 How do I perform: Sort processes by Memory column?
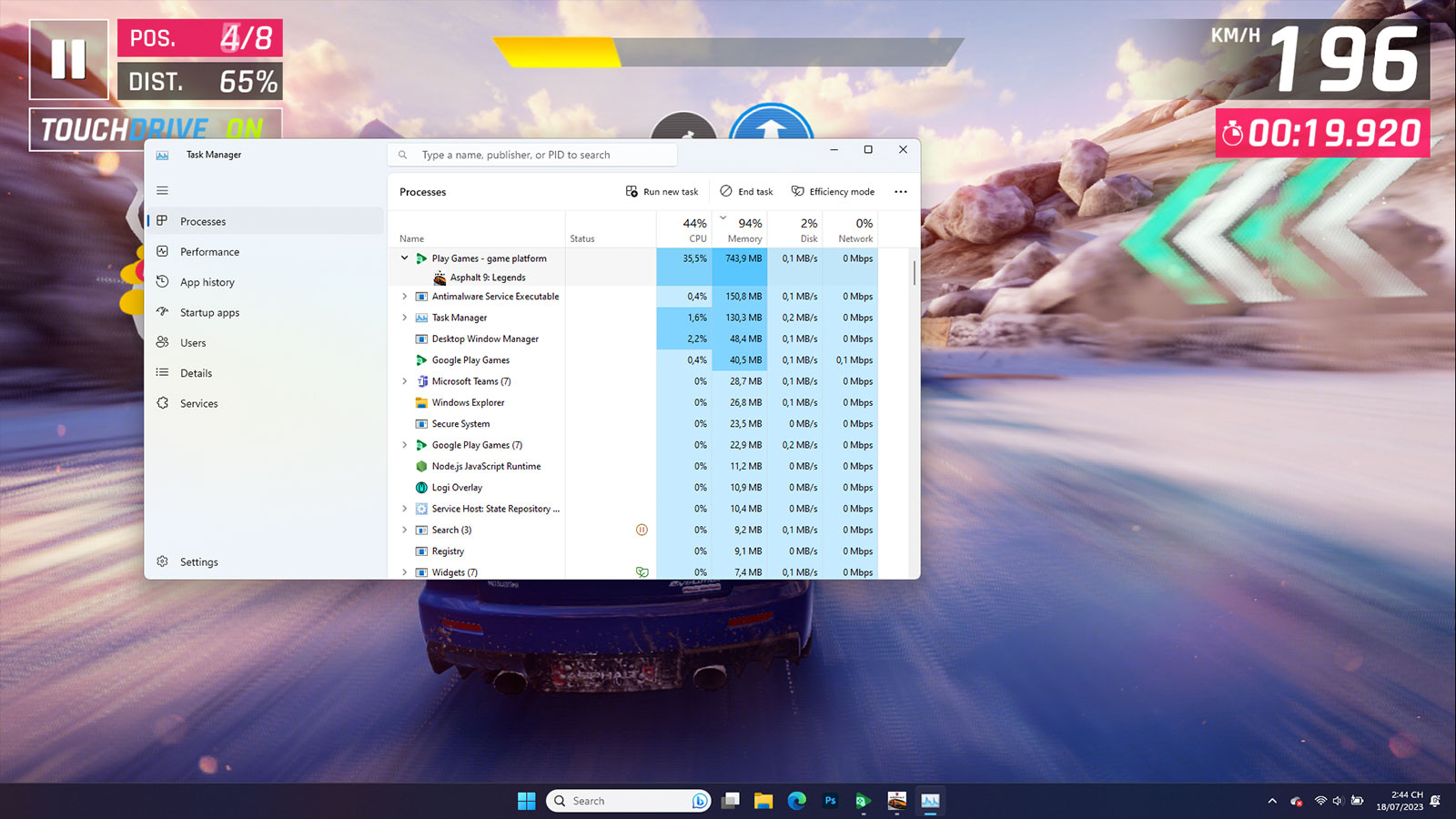(739, 229)
